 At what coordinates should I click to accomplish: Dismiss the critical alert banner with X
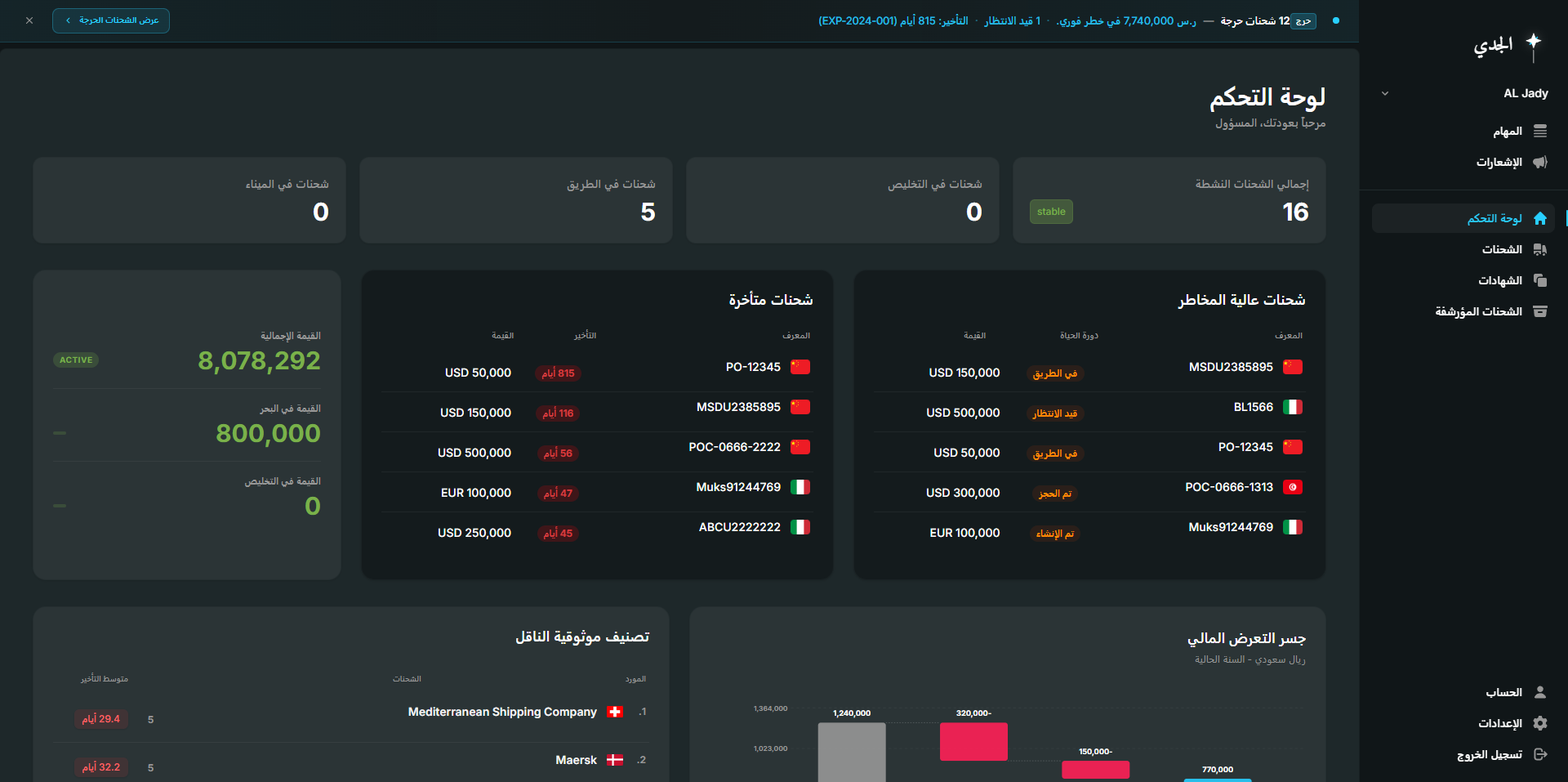(29, 20)
